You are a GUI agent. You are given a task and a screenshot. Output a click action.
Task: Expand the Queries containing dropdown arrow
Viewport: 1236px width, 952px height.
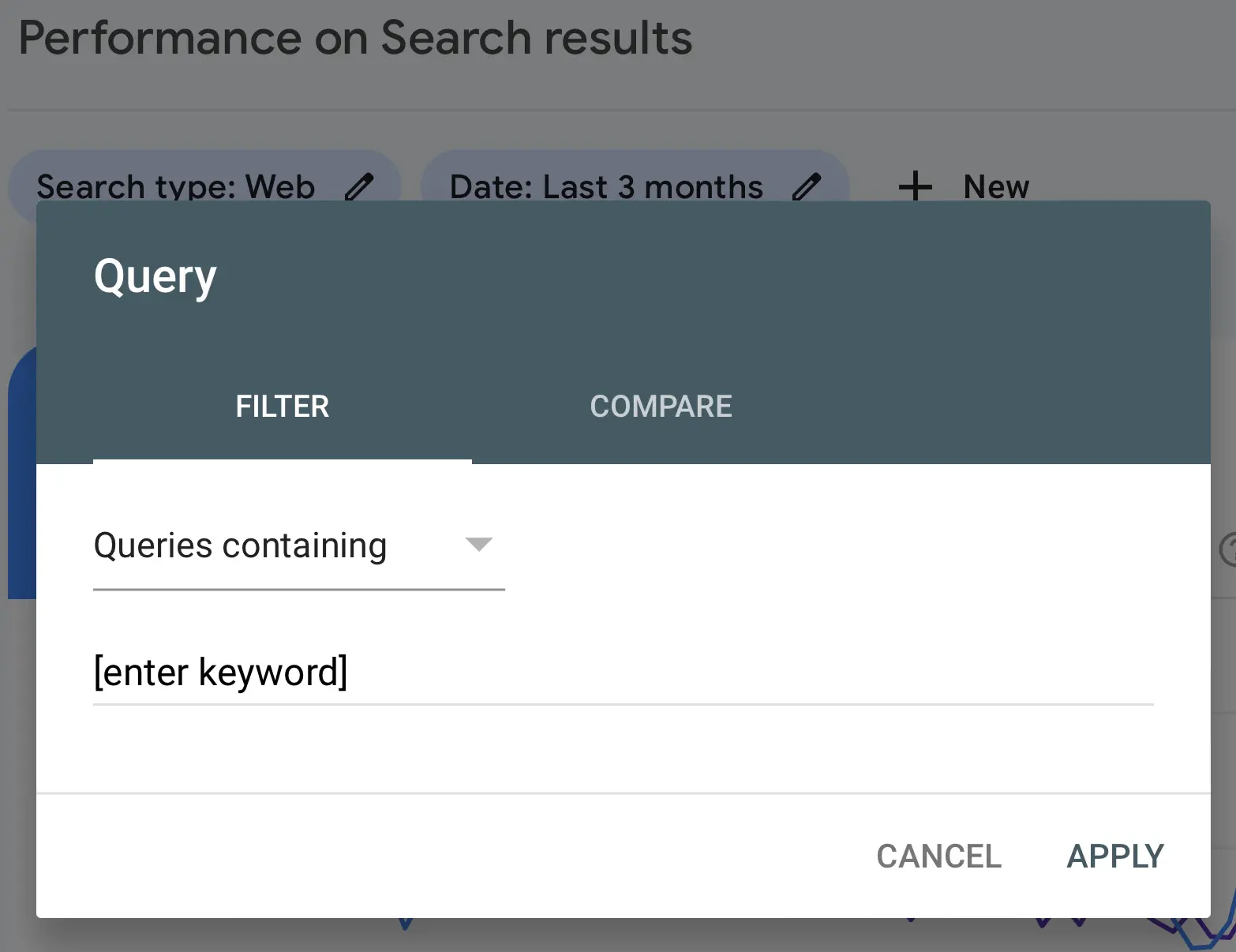click(x=478, y=545)
